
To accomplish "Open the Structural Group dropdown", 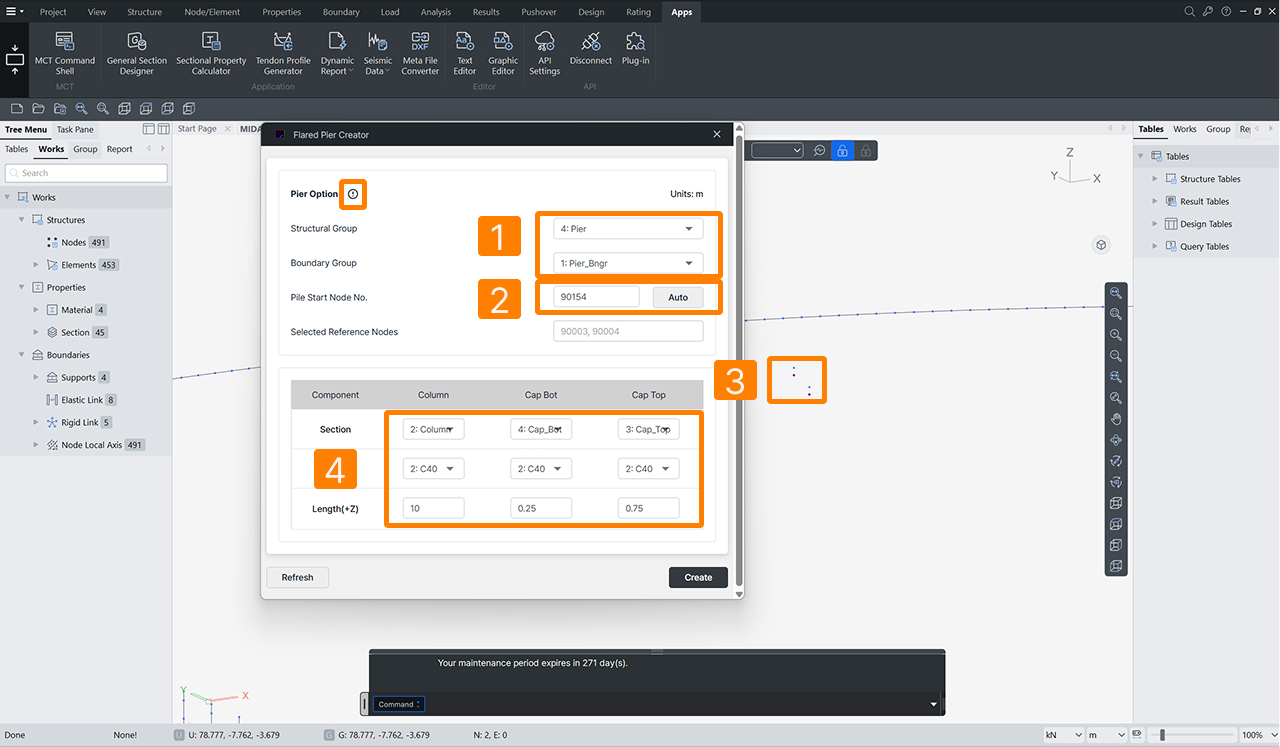I will (628, 229).
